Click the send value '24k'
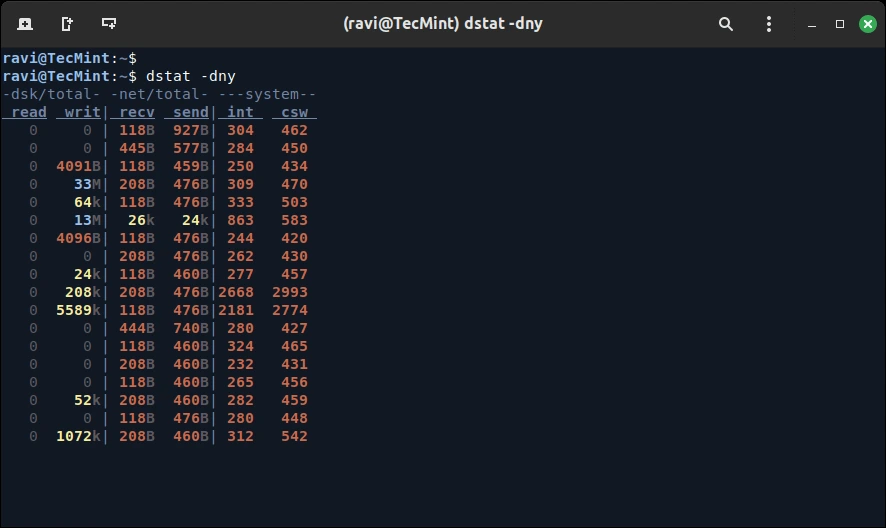Screen dimensions: 886x528 [196, 220]
